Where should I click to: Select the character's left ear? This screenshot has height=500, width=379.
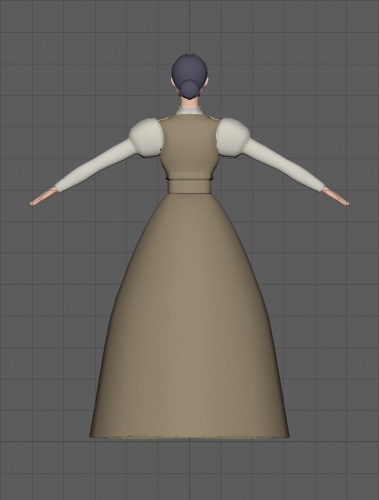click(x=173, y=83)
